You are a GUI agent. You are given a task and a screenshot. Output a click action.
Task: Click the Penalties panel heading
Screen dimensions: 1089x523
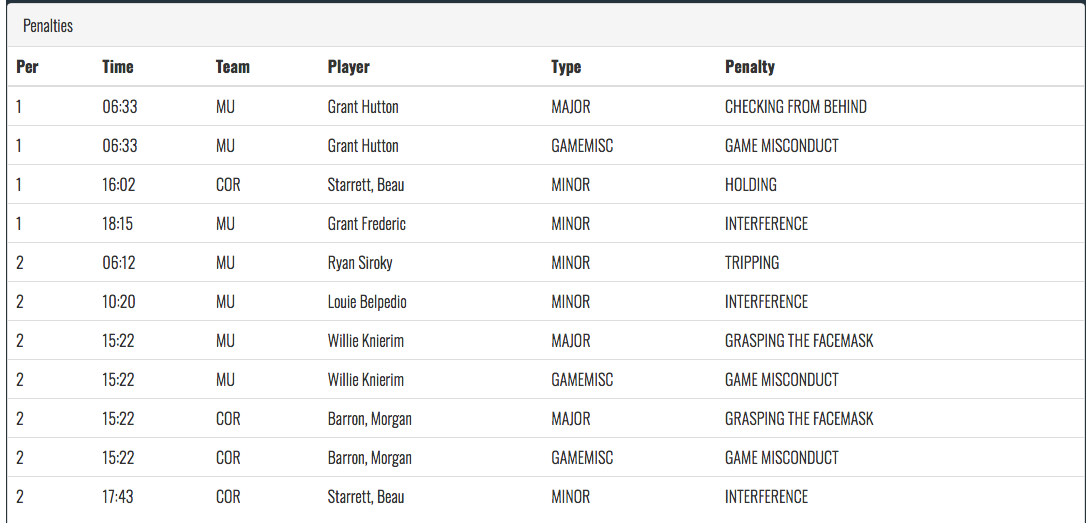pyautogui.click(x=48, y=26)
